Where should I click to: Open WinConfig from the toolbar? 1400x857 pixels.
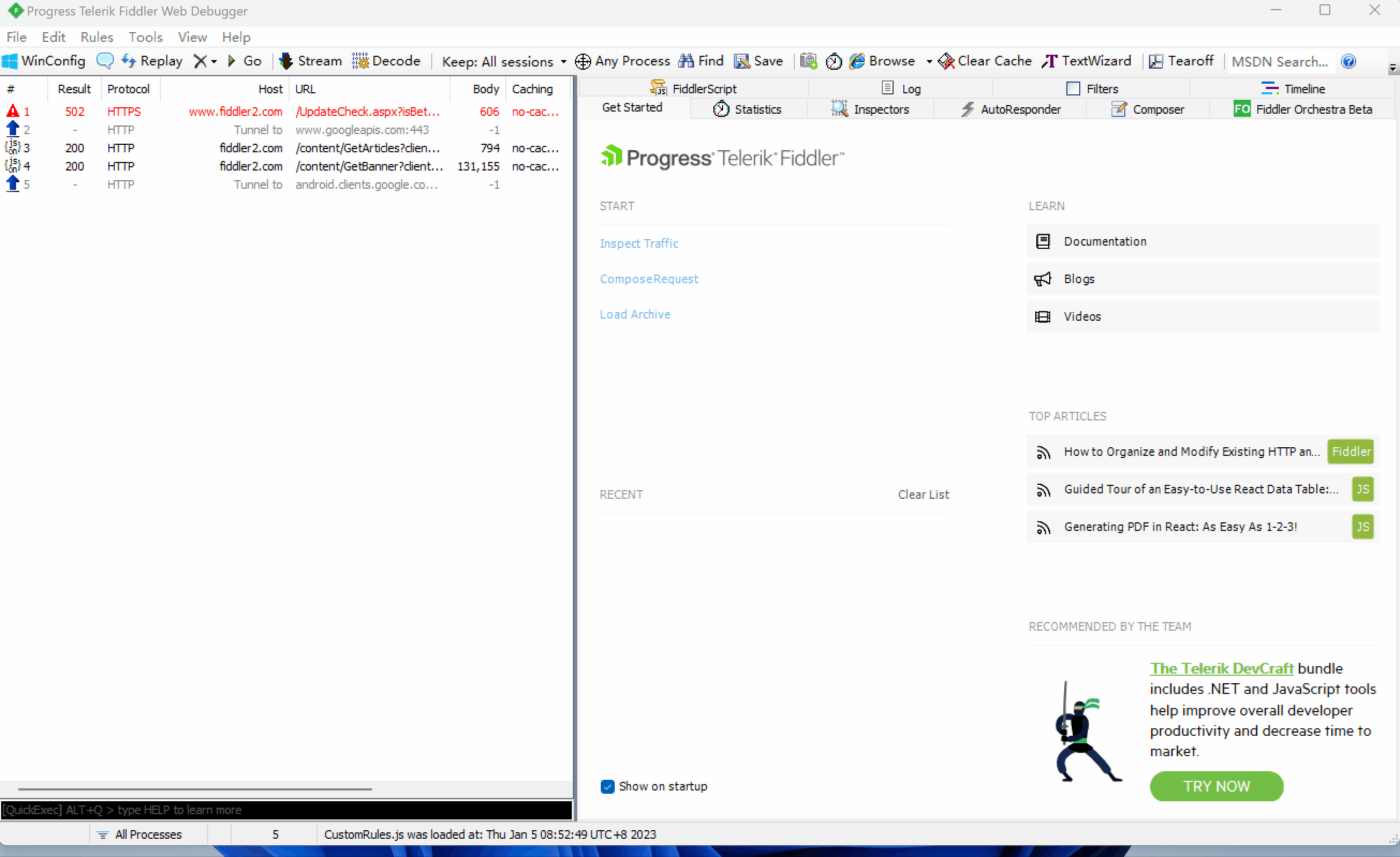click(44, 61)
